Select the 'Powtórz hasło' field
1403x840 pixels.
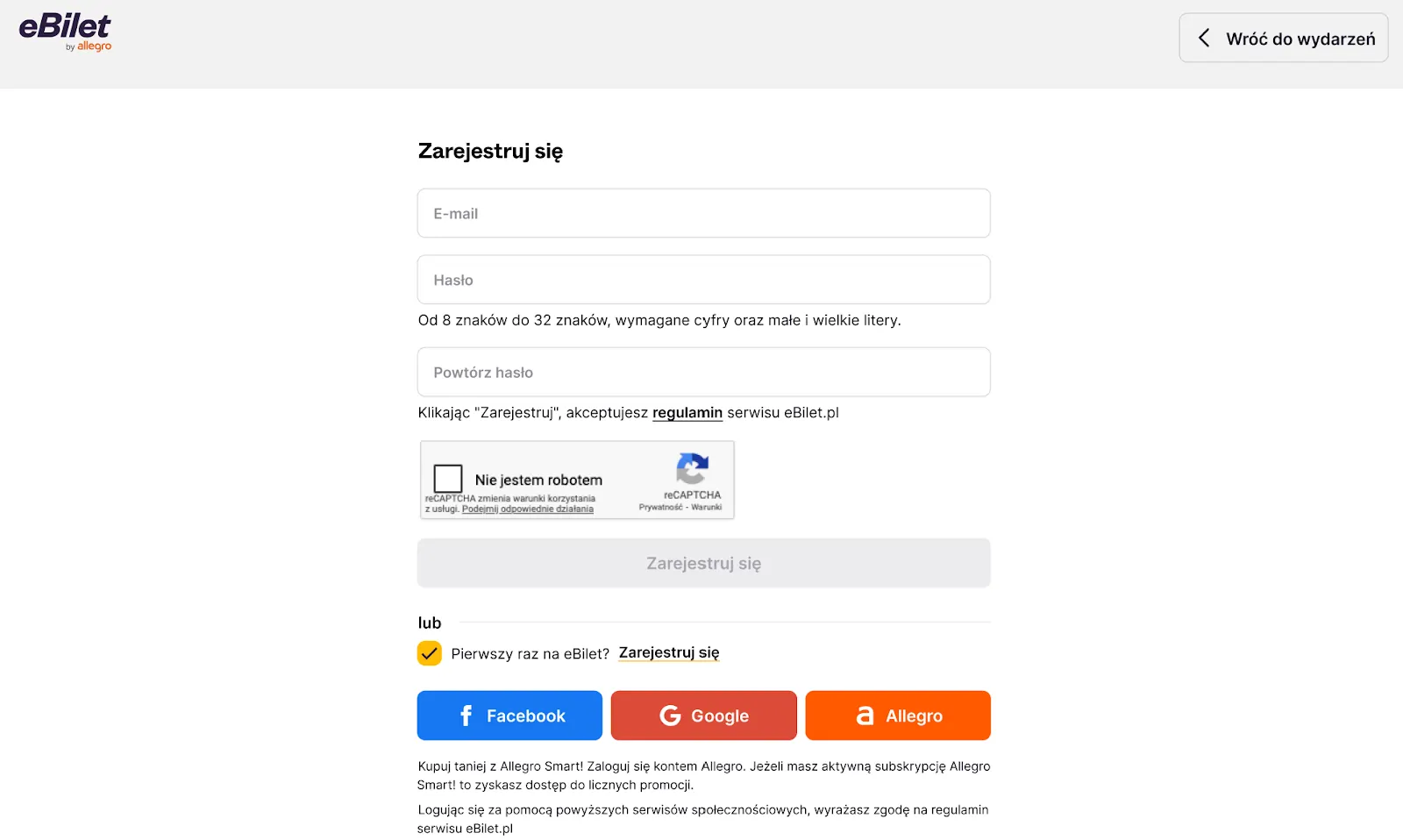tap(703, 372)
